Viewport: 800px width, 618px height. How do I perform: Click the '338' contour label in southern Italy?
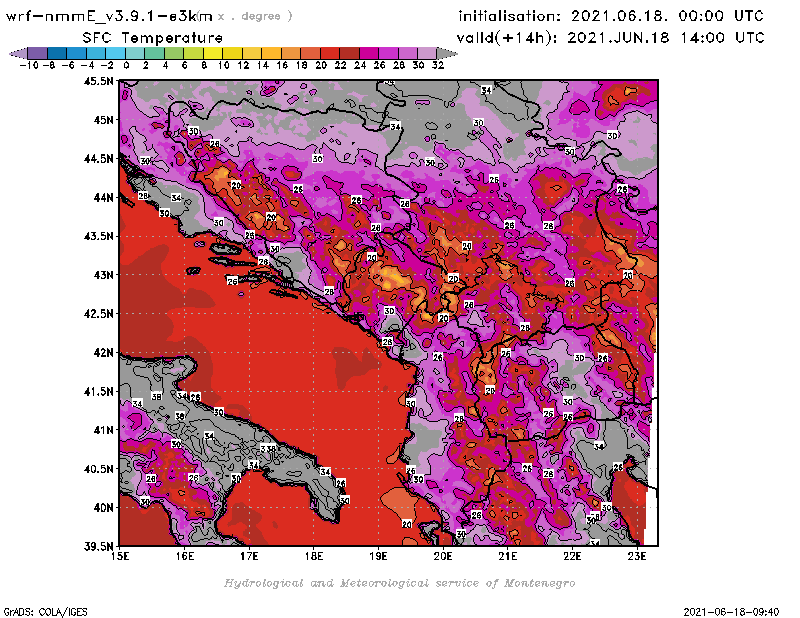coord(268,449)
